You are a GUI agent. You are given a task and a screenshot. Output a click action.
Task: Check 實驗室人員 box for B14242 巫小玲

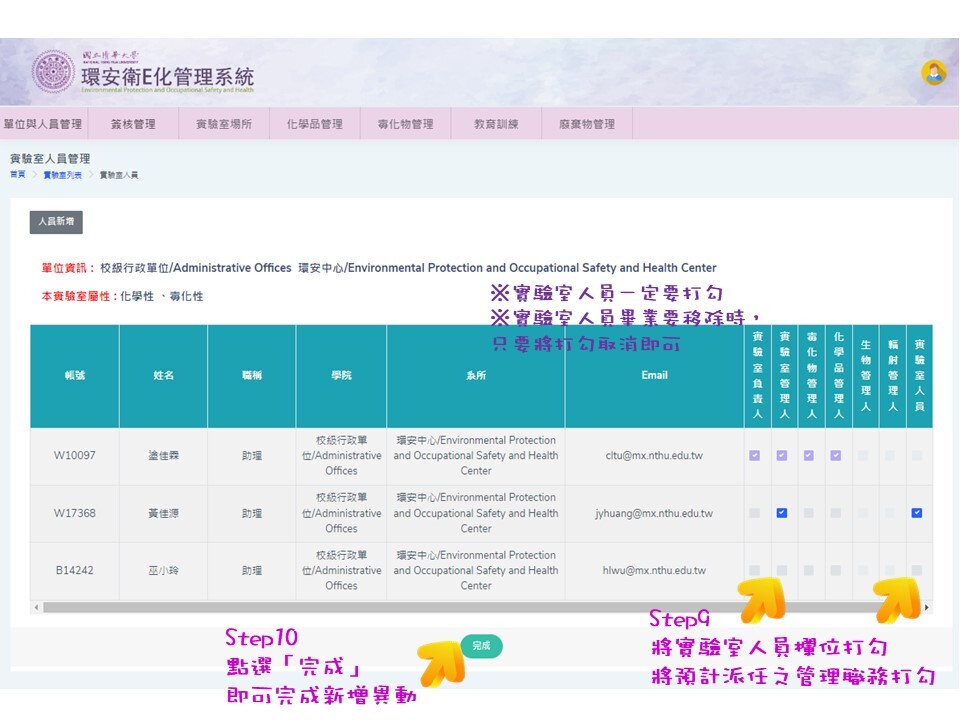pyautogui.click(x=917, y=571)
